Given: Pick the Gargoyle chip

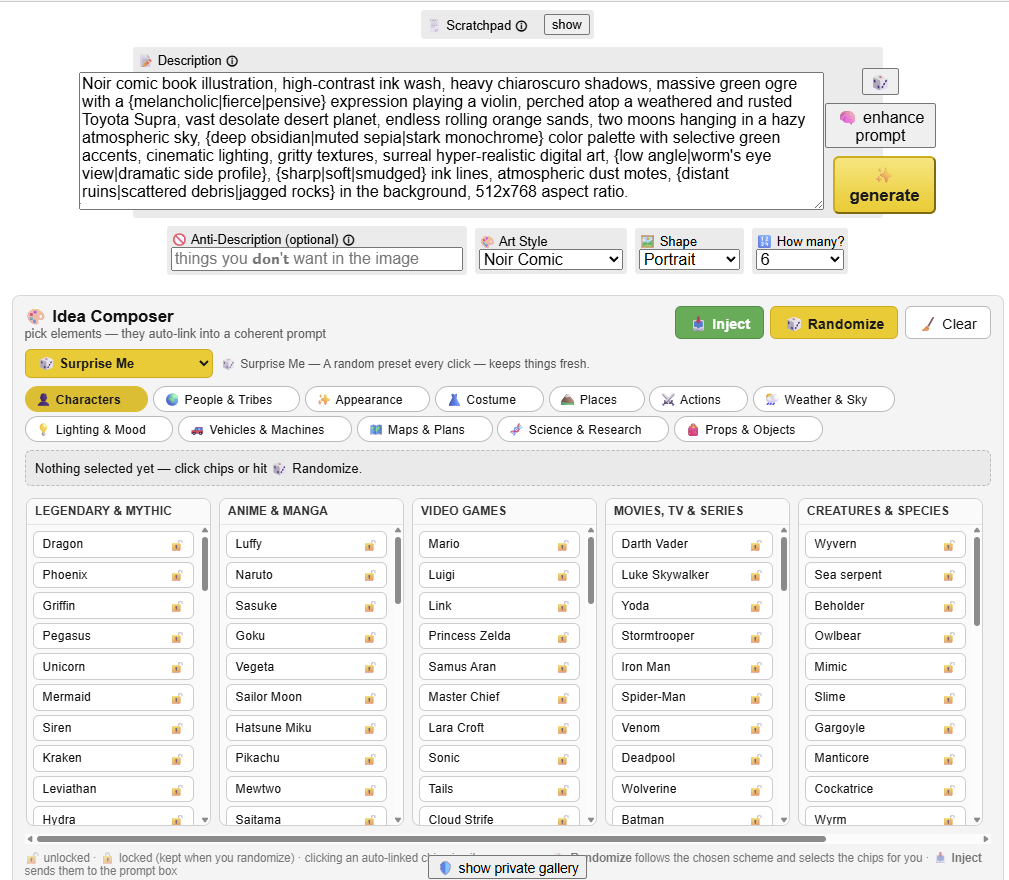Looking at the screenshot, I should pos(885,728).
